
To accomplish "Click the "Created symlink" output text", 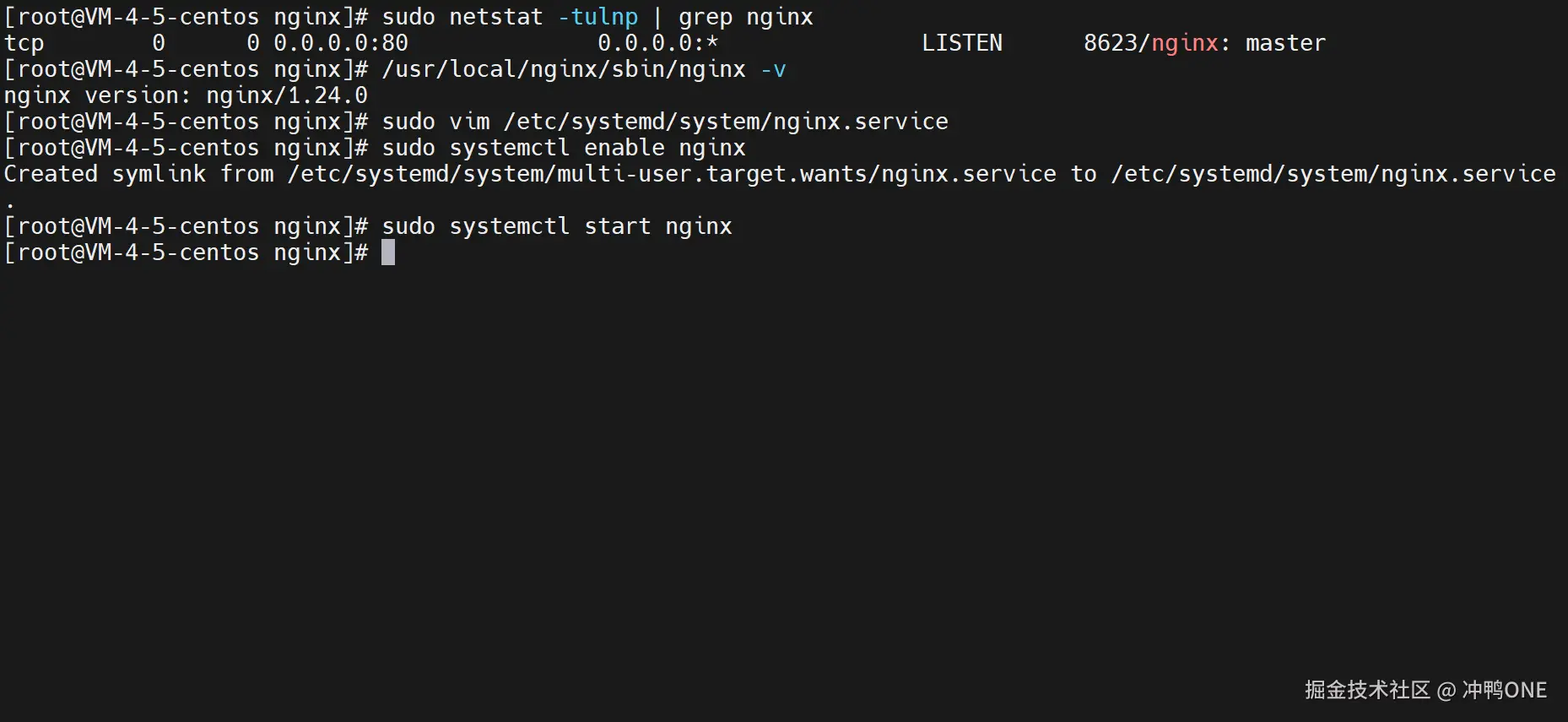I will pos(105,174).
